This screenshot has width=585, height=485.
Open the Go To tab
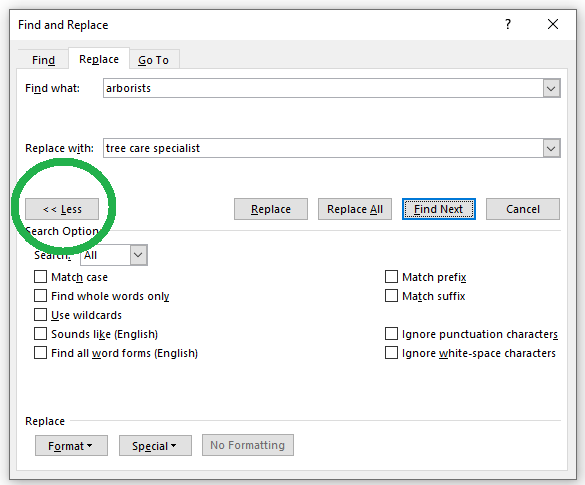tap(153, 60)
